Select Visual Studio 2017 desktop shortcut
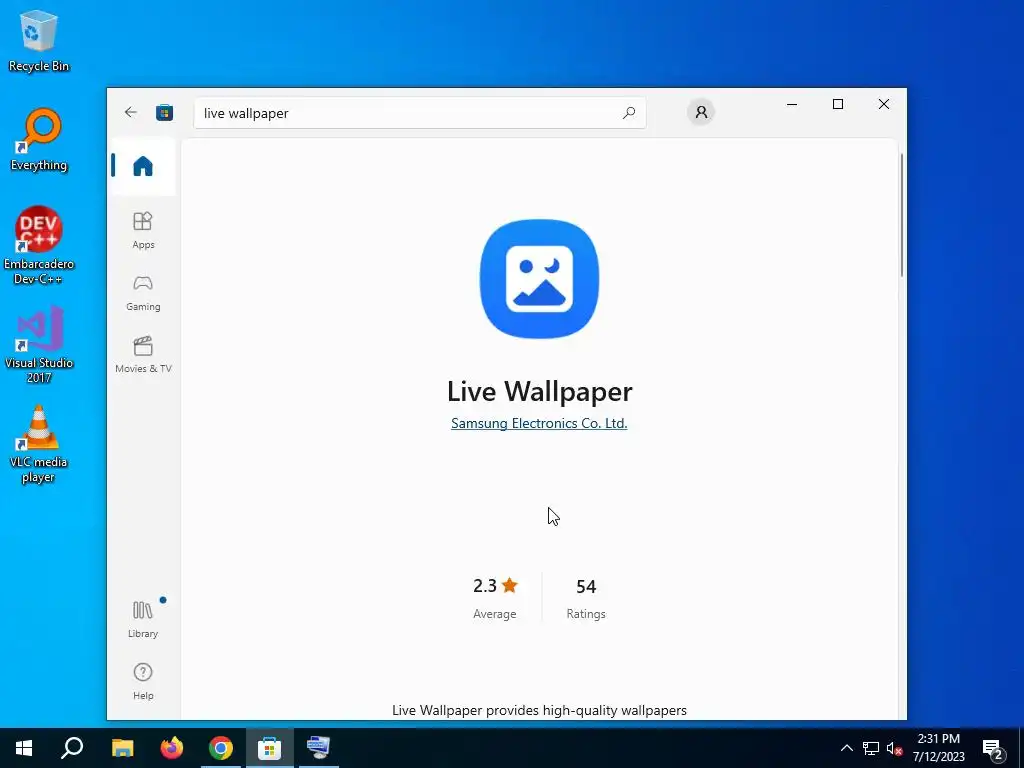Viewport: 1024px width, 768px height. pyautogui.click(x=39, y=344)
